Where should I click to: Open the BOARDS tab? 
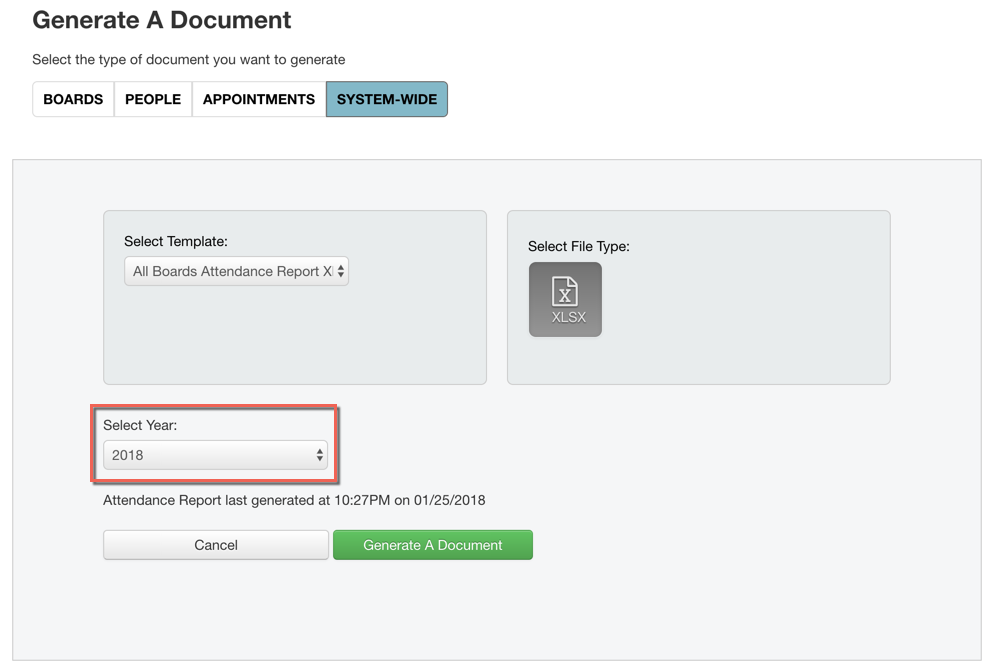point(73,99)
